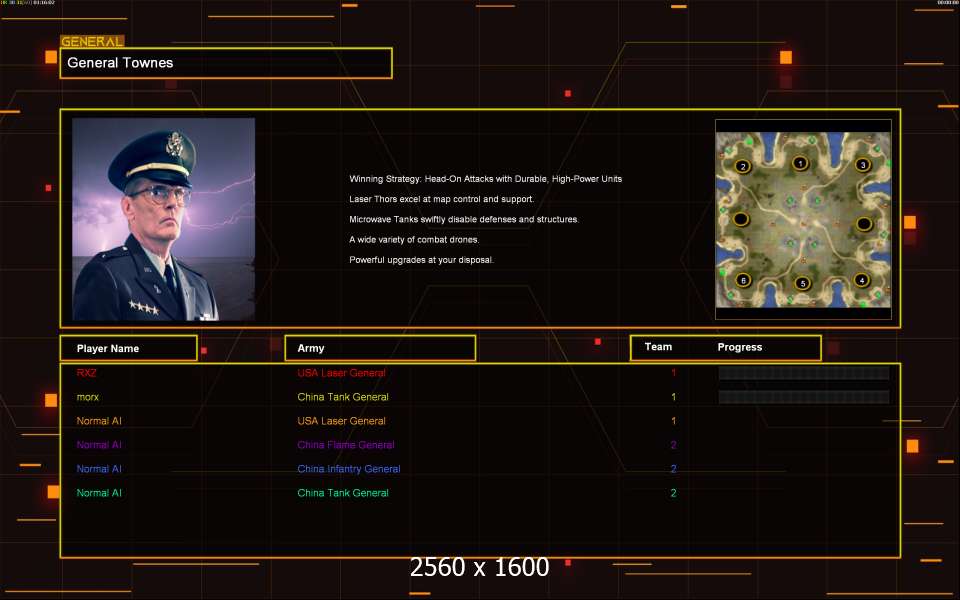Select player name morx
Image resolution: width=960 pixels, height=600 pixels.
point(88,397)
